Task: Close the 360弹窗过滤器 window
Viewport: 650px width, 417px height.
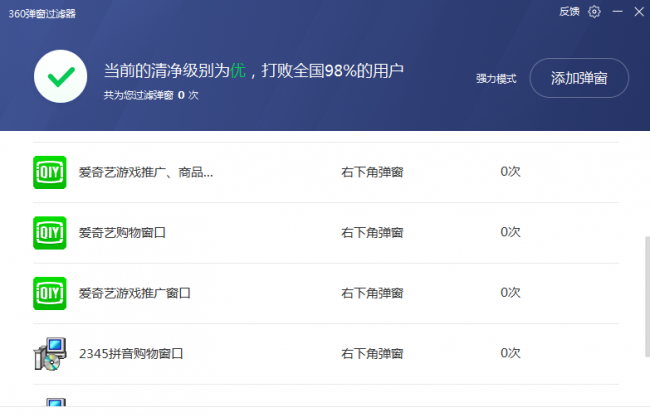Action: [639, 12]
